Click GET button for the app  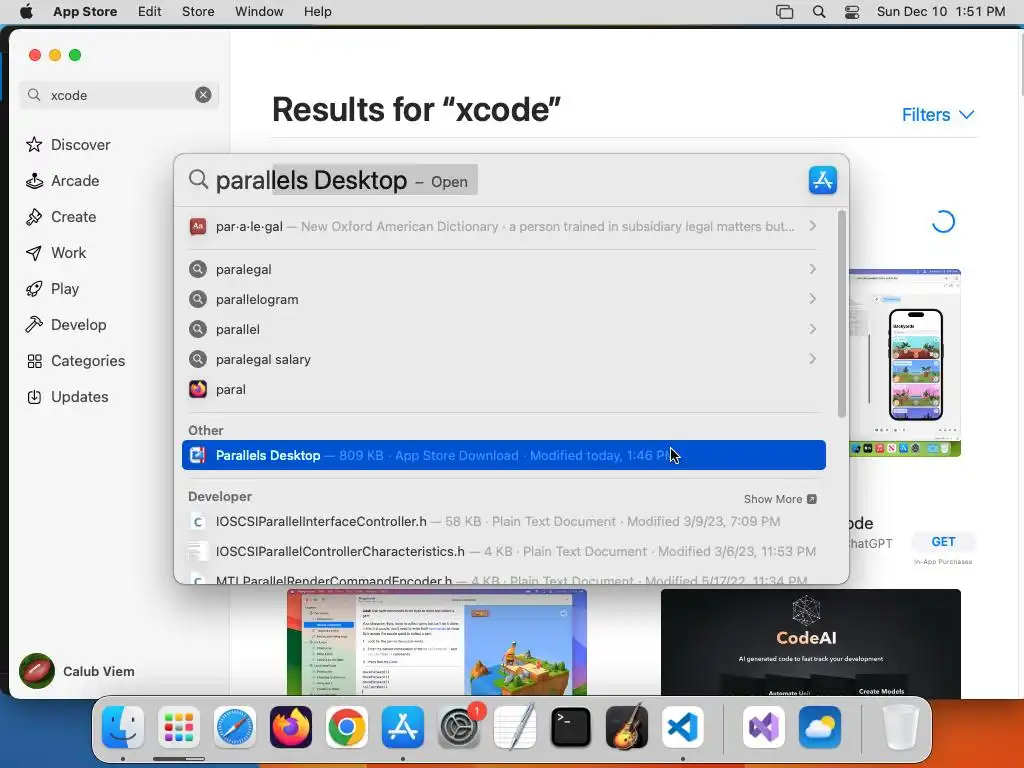tap(942, 542)
